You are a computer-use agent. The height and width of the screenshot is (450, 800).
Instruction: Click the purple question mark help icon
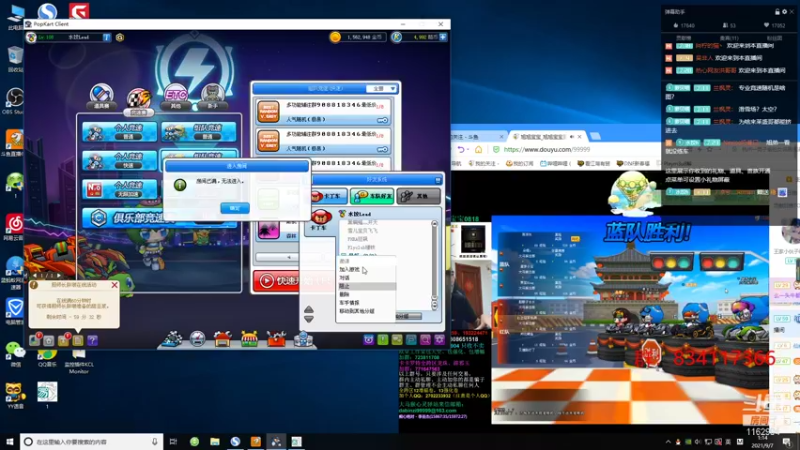92,340
